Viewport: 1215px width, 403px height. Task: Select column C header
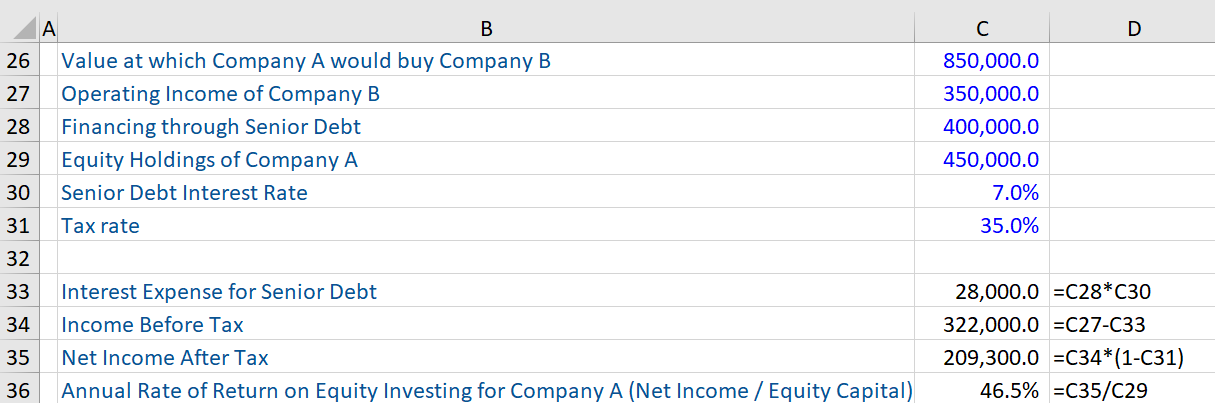(982, 29)
